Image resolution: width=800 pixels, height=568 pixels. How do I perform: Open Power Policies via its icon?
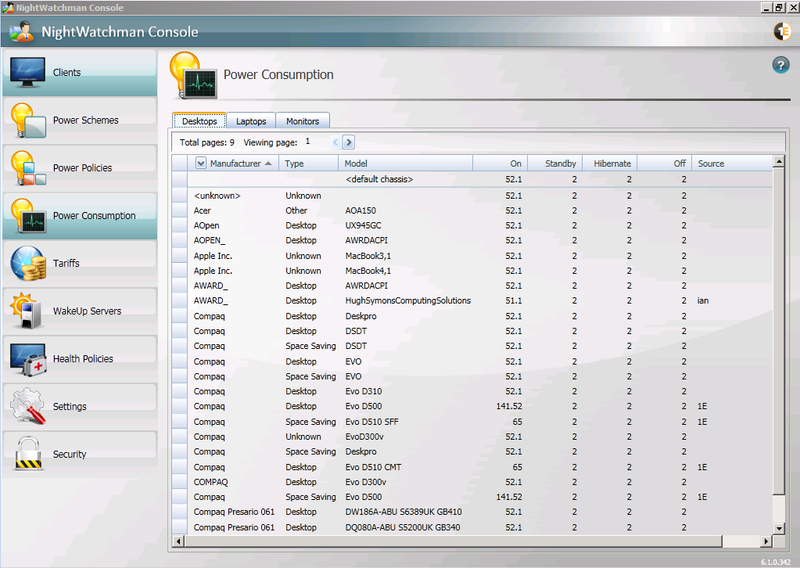[27, 168]
